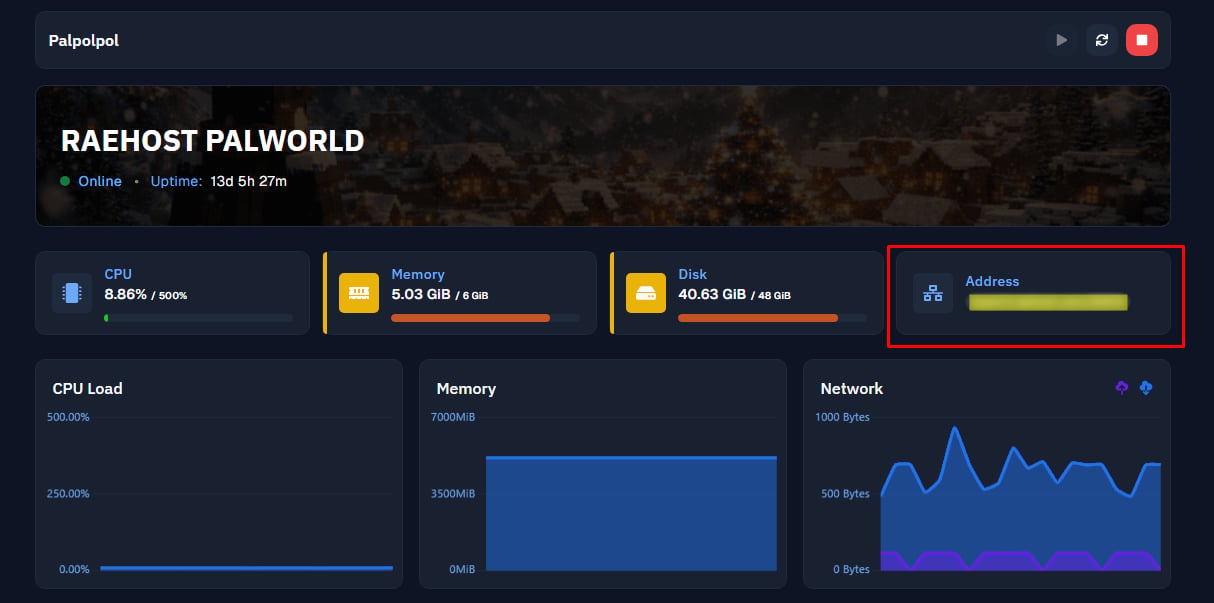The height and width of the screenshot is (603, 1214).
Task: Click the Disk value 40.63 GiB
Action: click(712, 295)
